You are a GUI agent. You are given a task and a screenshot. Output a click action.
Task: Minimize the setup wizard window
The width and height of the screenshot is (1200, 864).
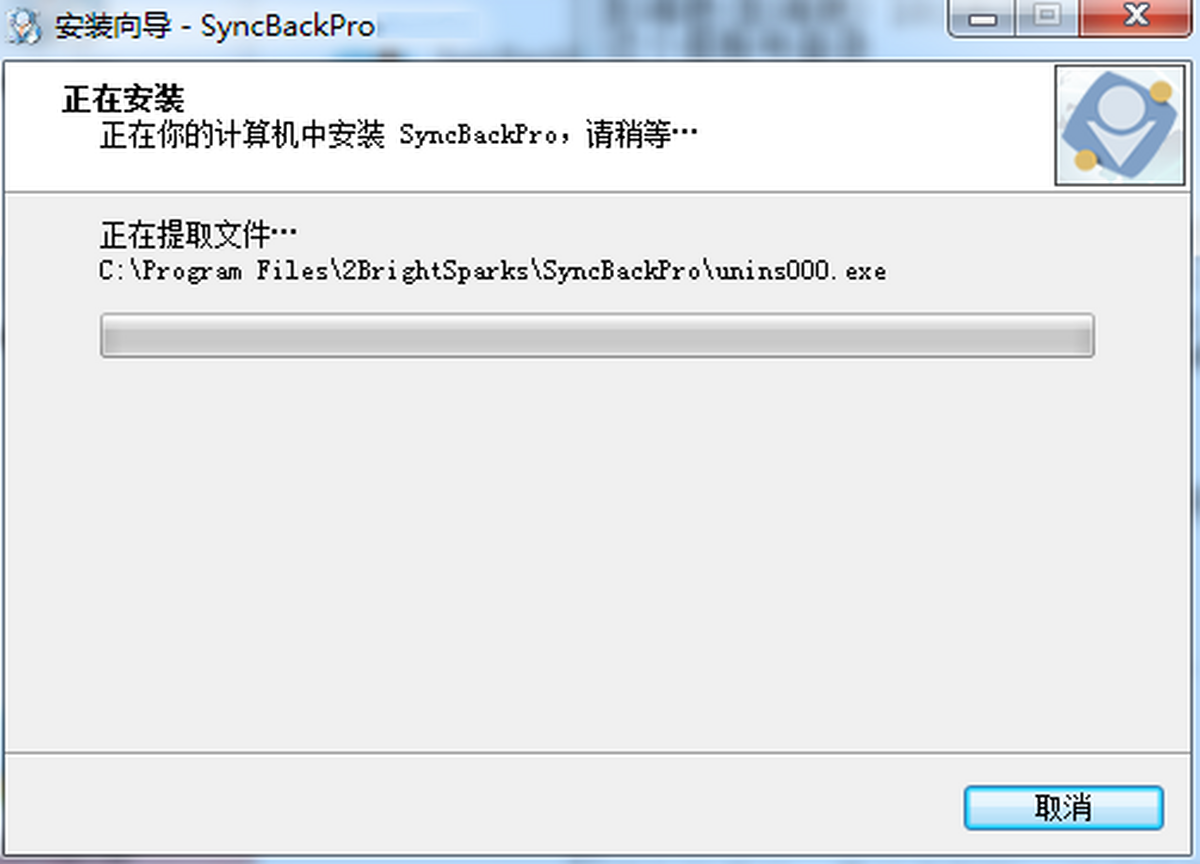[x=983, y=18]
